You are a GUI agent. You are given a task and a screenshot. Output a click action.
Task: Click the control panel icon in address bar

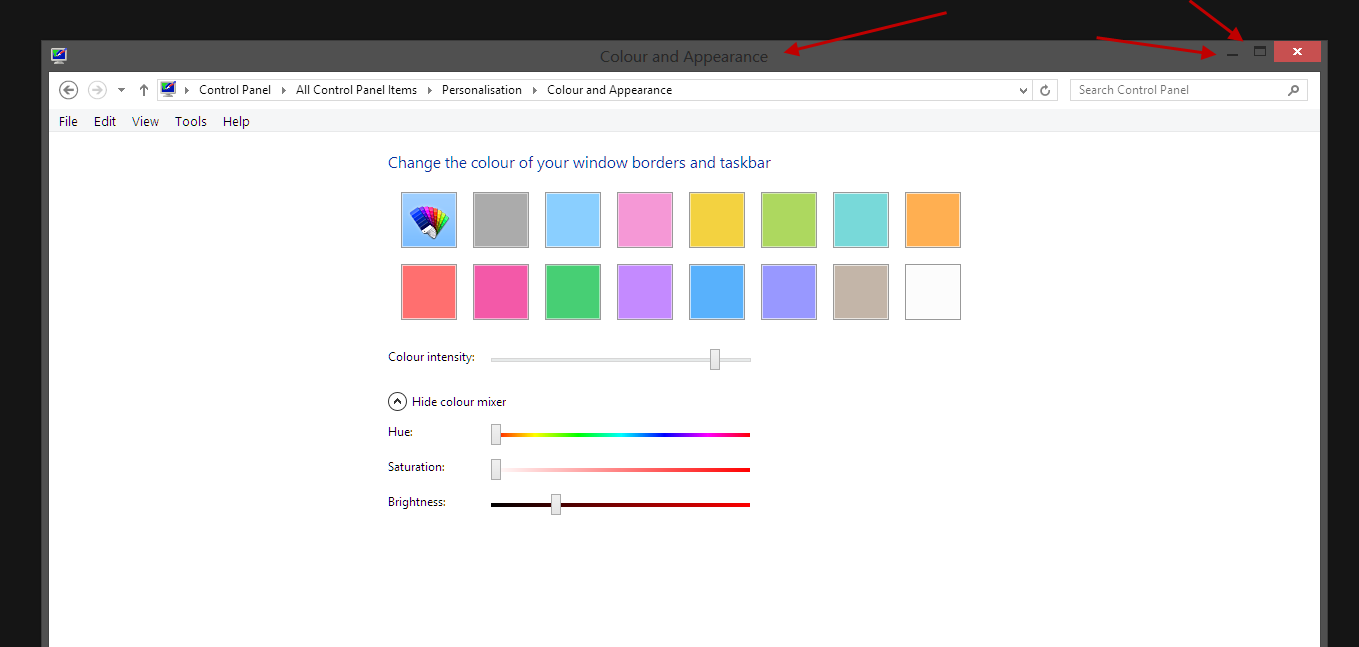pyautogui.click(x=168, y=89)
